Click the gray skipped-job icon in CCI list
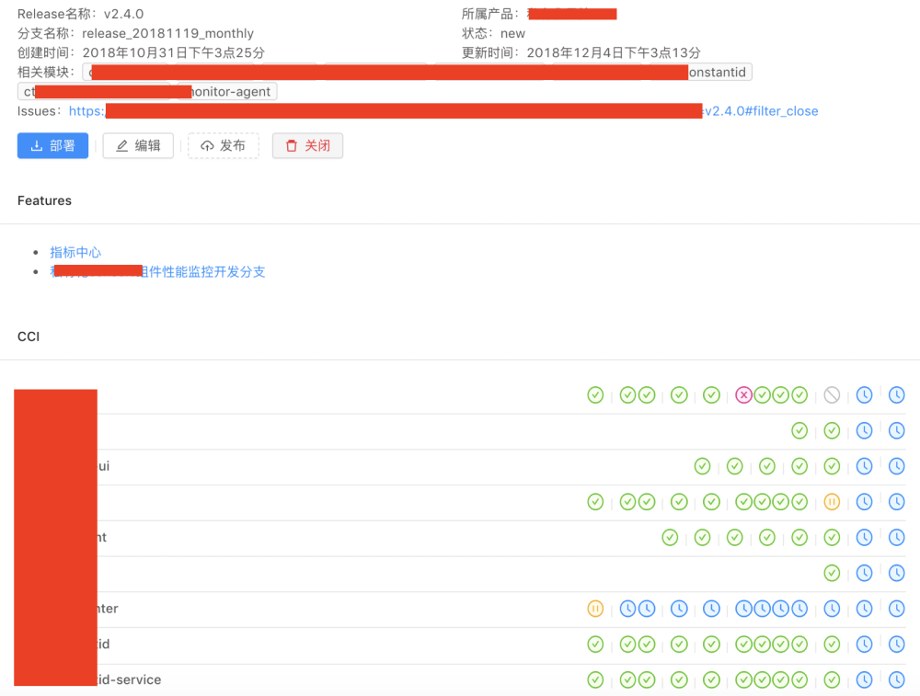The image size is (920, 696). [x=832, y=395]
